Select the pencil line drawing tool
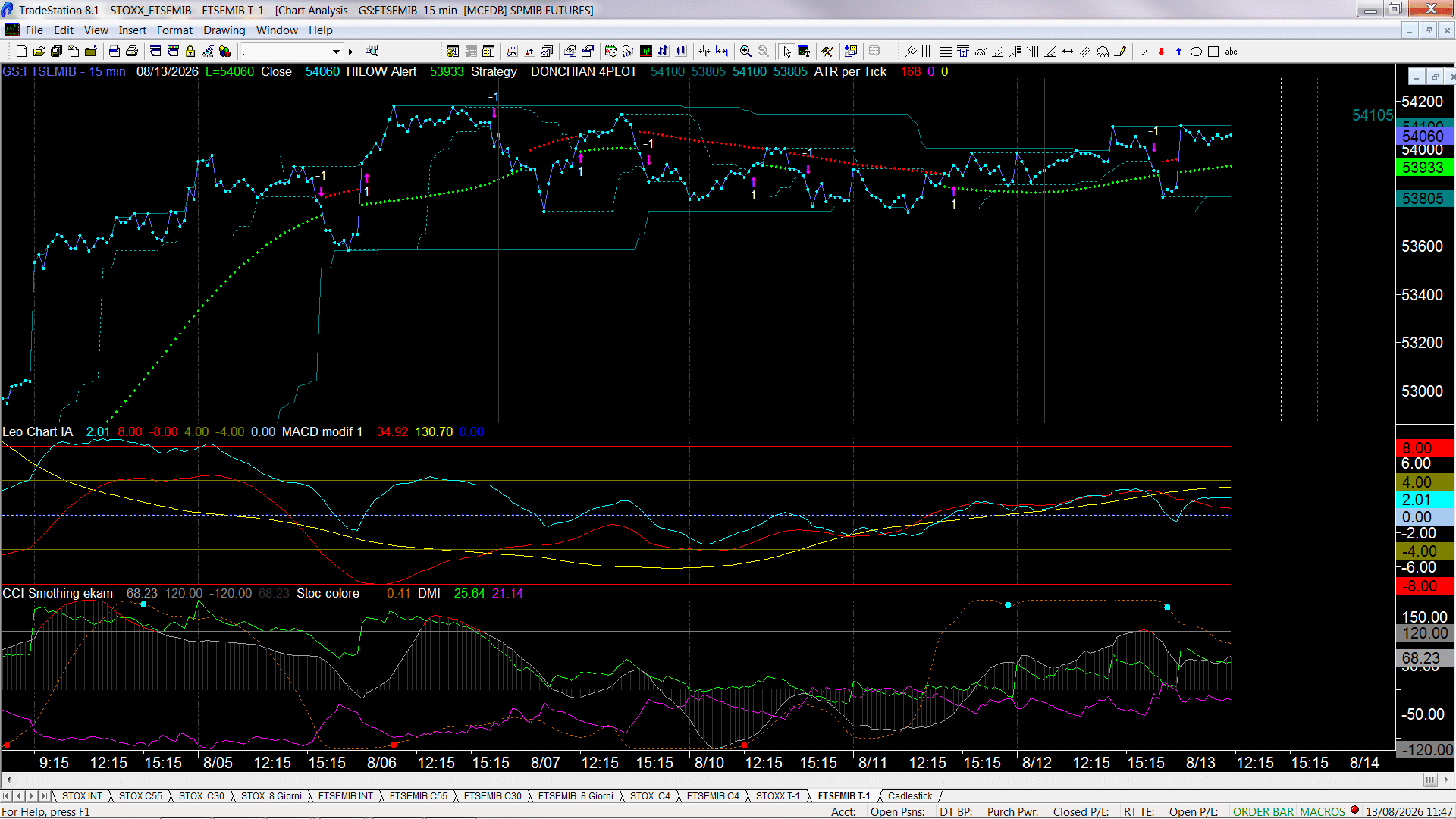1456x819 pixels. 1120,52
